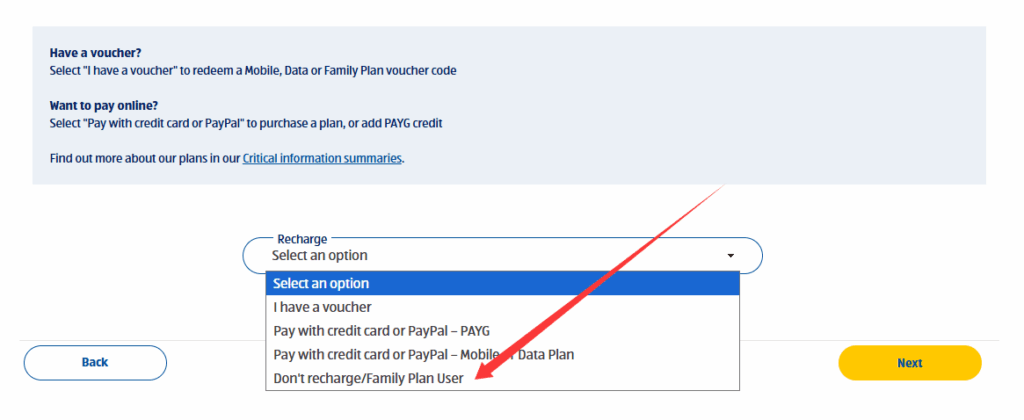Click the Recharge dropdown caret arrow
This screenshot has width=1024, height=420.
(731, 256)
